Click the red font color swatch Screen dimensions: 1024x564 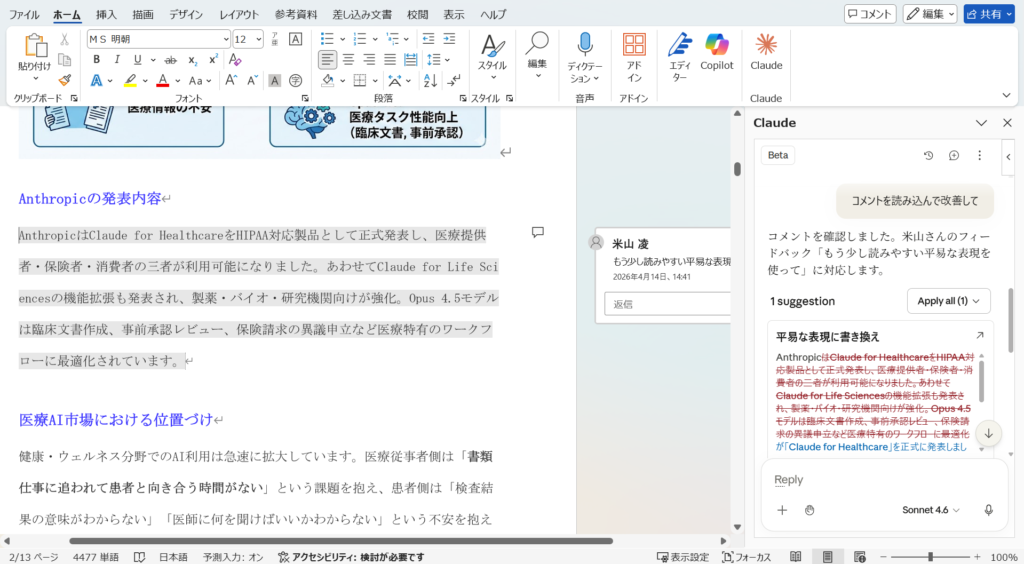click(x=162, y=81)
